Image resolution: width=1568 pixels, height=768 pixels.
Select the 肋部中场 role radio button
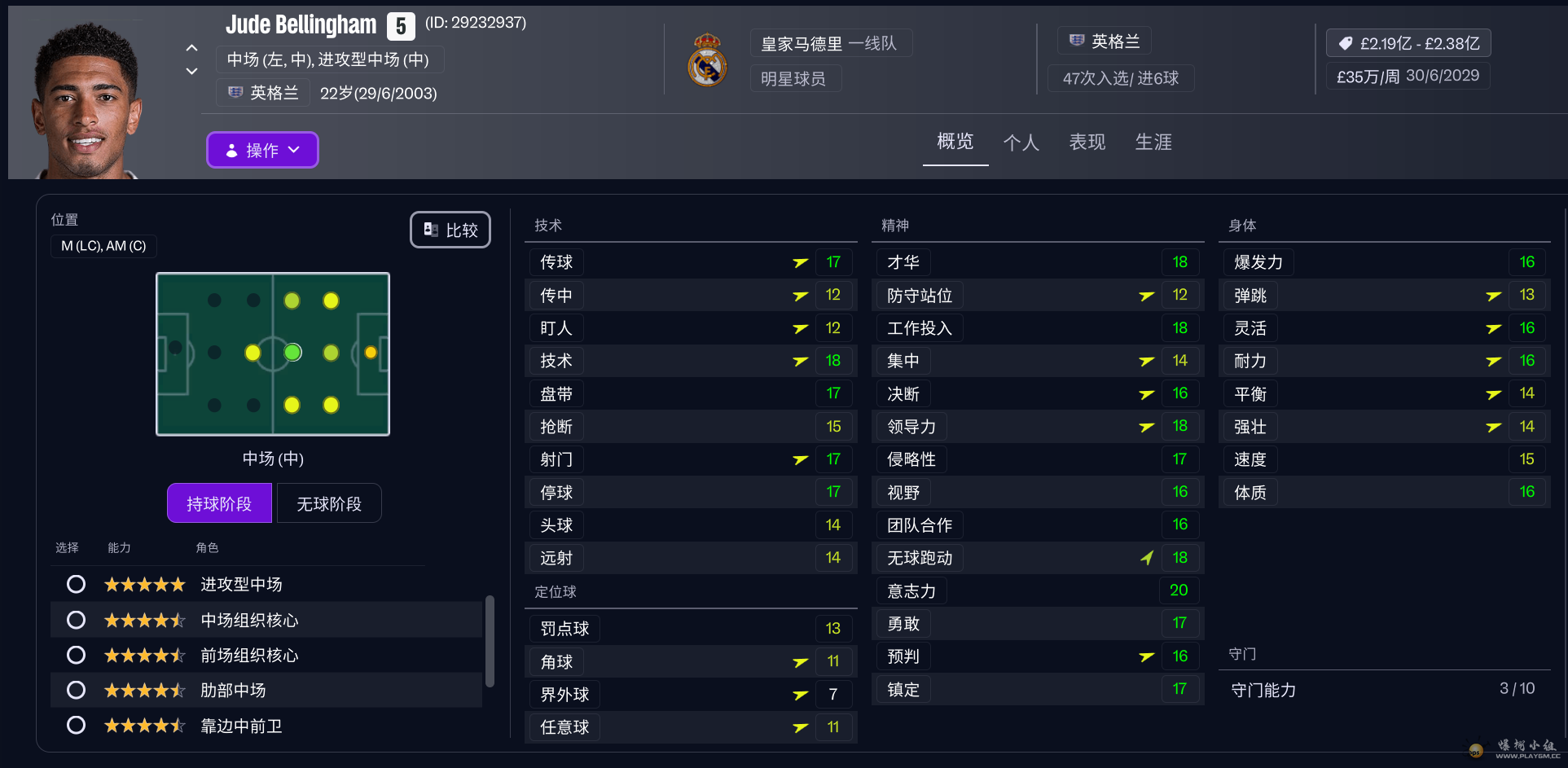[x=76, y=691]
